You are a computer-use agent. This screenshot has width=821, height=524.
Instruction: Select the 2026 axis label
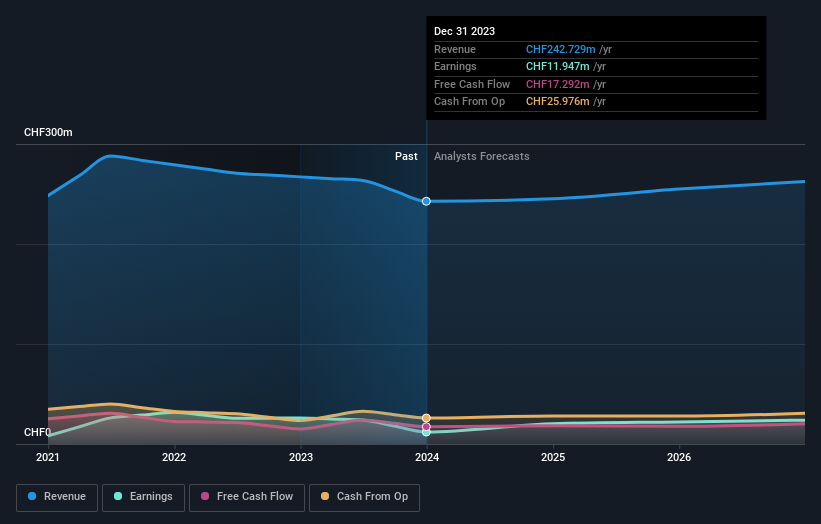pyautogui.click(x=679, y=458)
